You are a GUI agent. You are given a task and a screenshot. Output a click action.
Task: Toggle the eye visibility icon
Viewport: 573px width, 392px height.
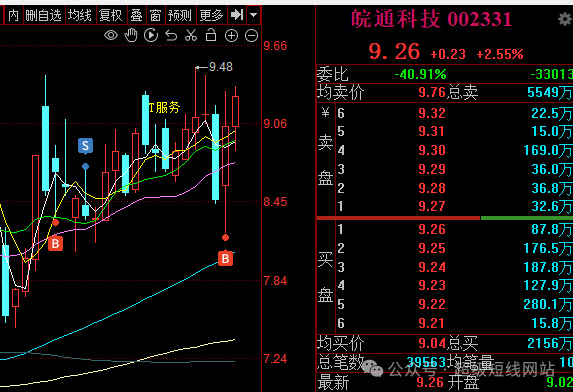click(x=111, y=35)
